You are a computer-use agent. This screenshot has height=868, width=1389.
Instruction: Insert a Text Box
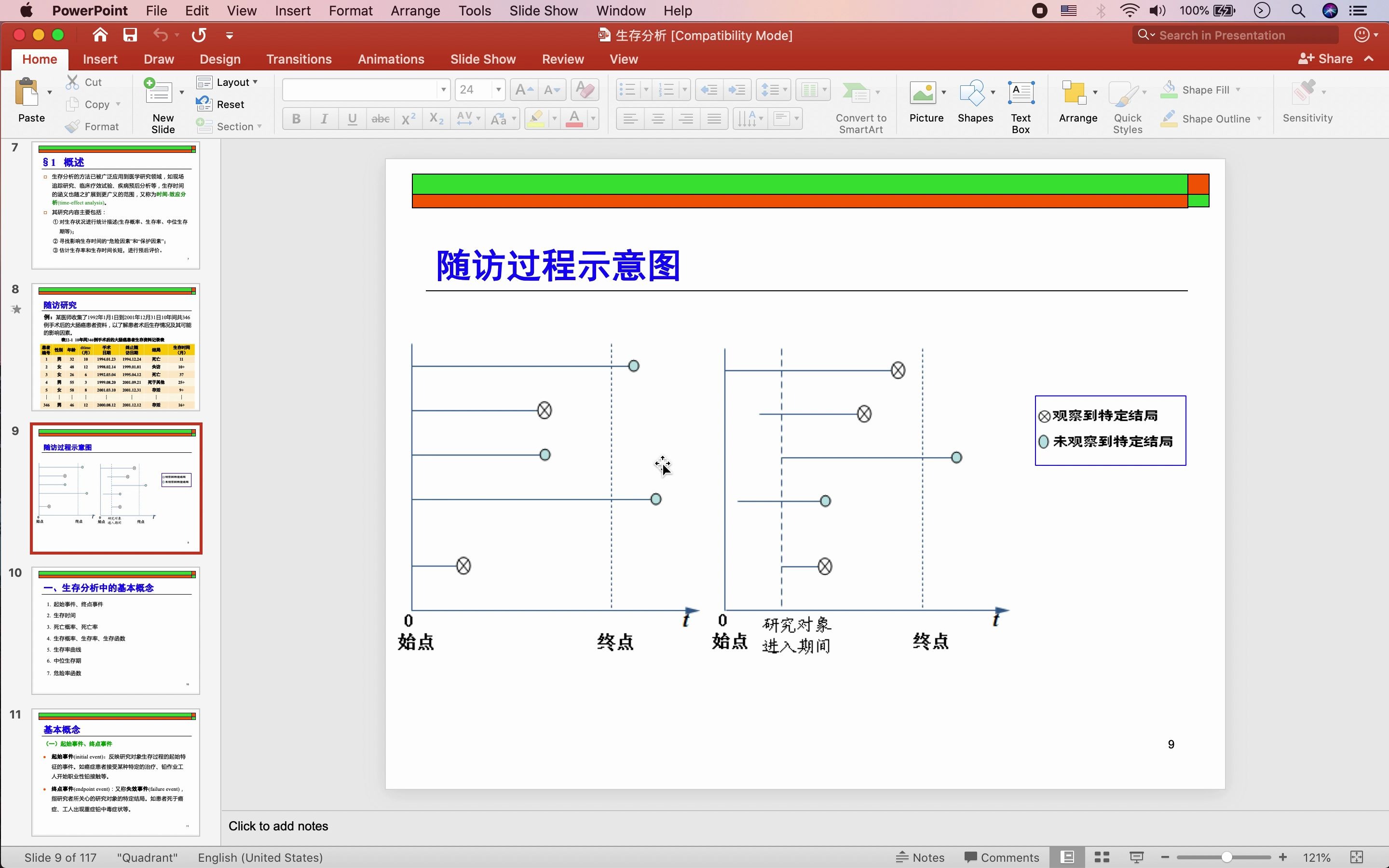pos(1021,94)
